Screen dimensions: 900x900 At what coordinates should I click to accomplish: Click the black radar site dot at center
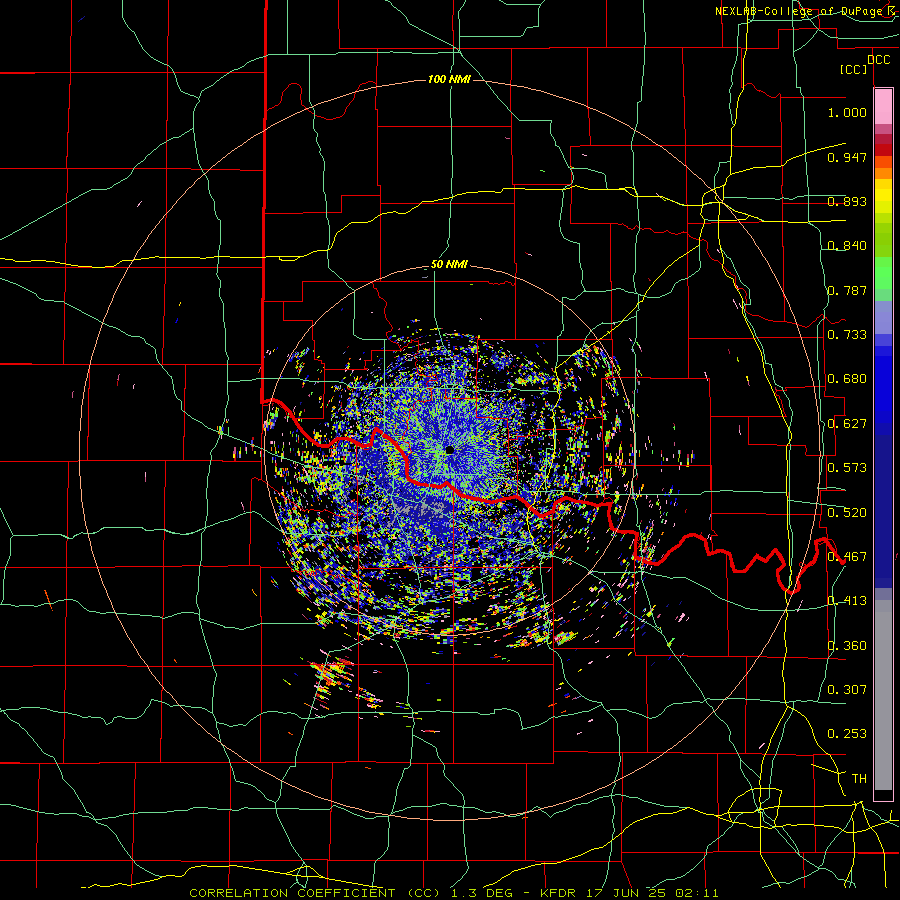pyautogui.click(x=450, y=450)
